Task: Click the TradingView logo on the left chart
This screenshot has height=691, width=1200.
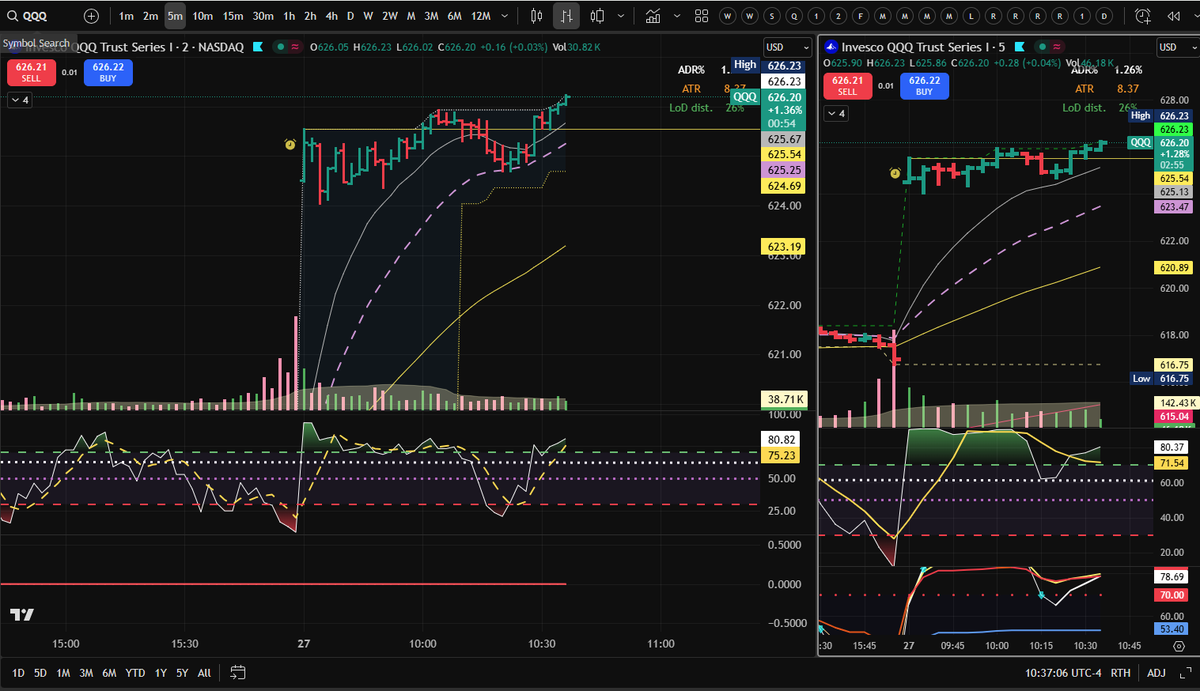Action: coord(22,615)
